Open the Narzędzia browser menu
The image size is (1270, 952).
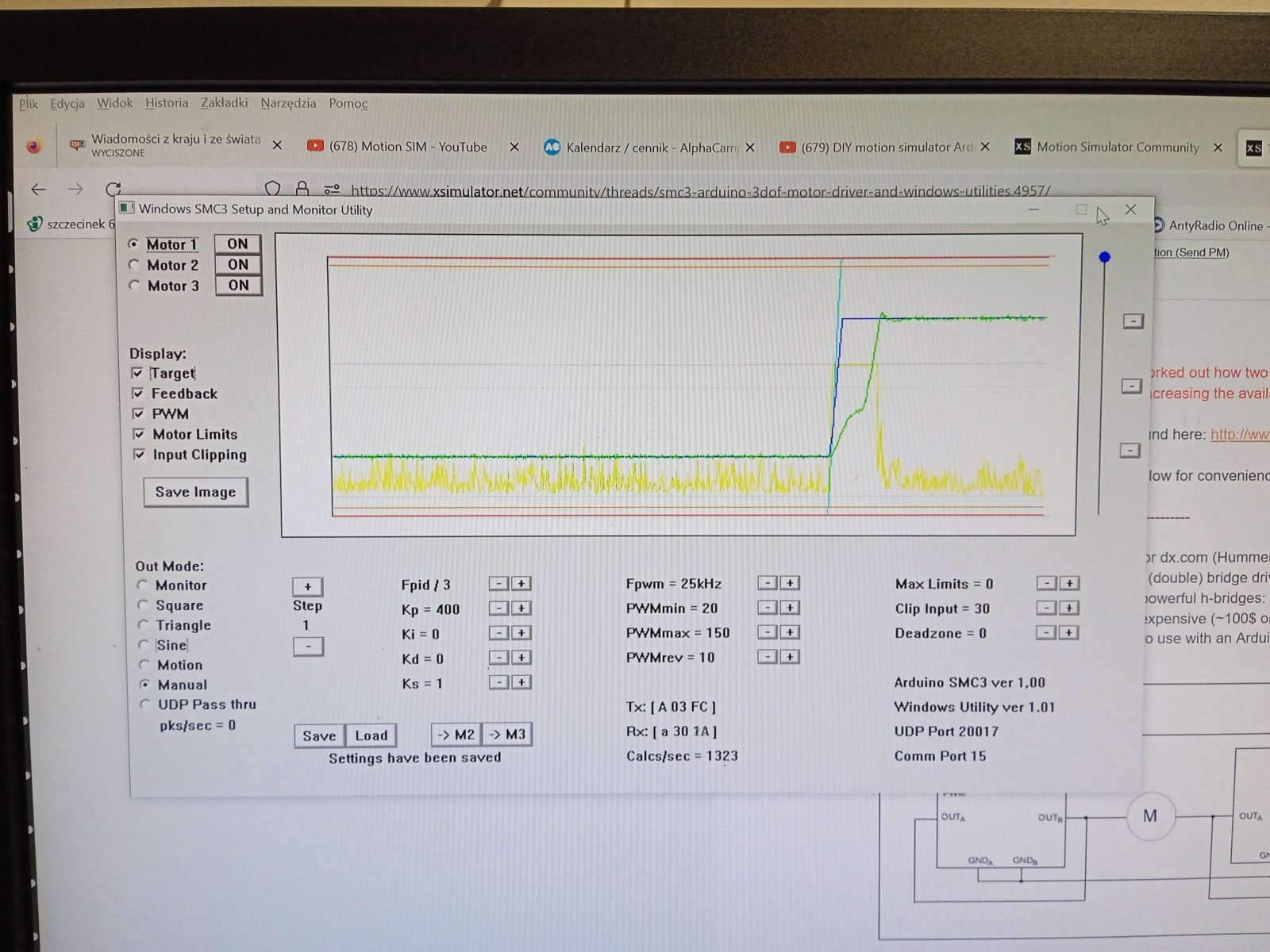[288, 103]
